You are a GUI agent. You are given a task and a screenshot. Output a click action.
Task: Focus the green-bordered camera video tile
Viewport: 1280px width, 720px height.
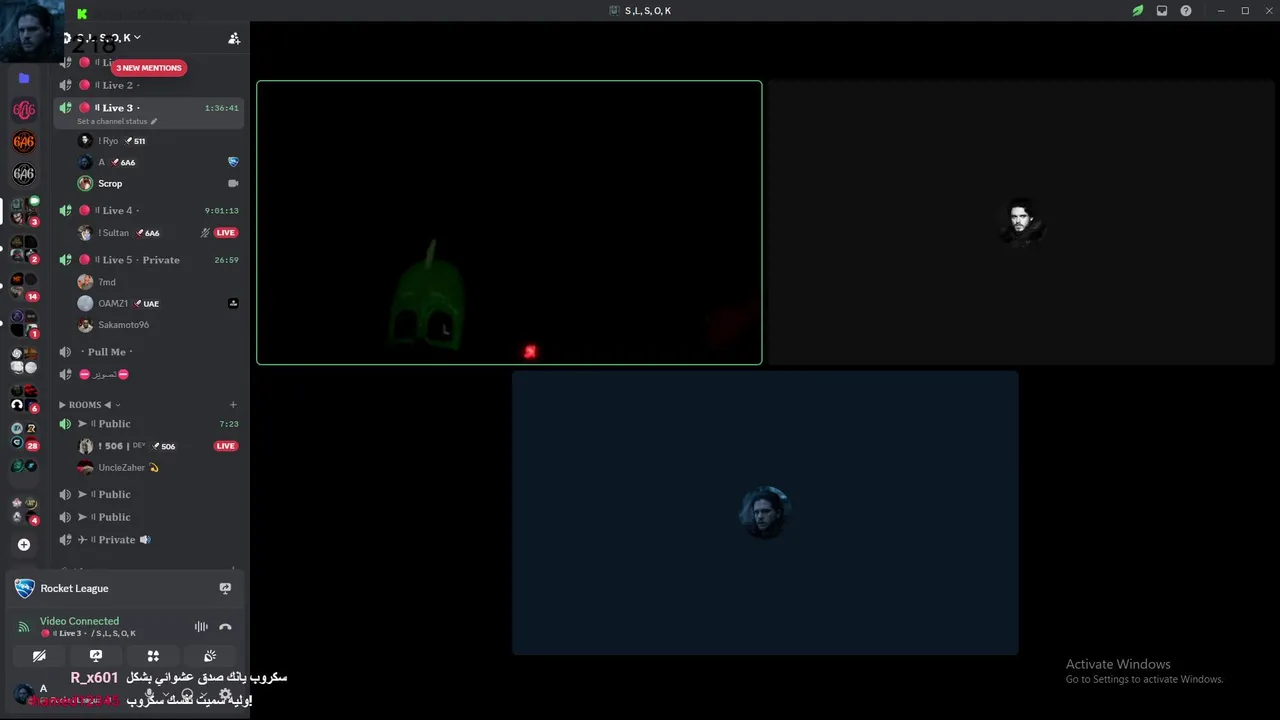tap(509, 223)
